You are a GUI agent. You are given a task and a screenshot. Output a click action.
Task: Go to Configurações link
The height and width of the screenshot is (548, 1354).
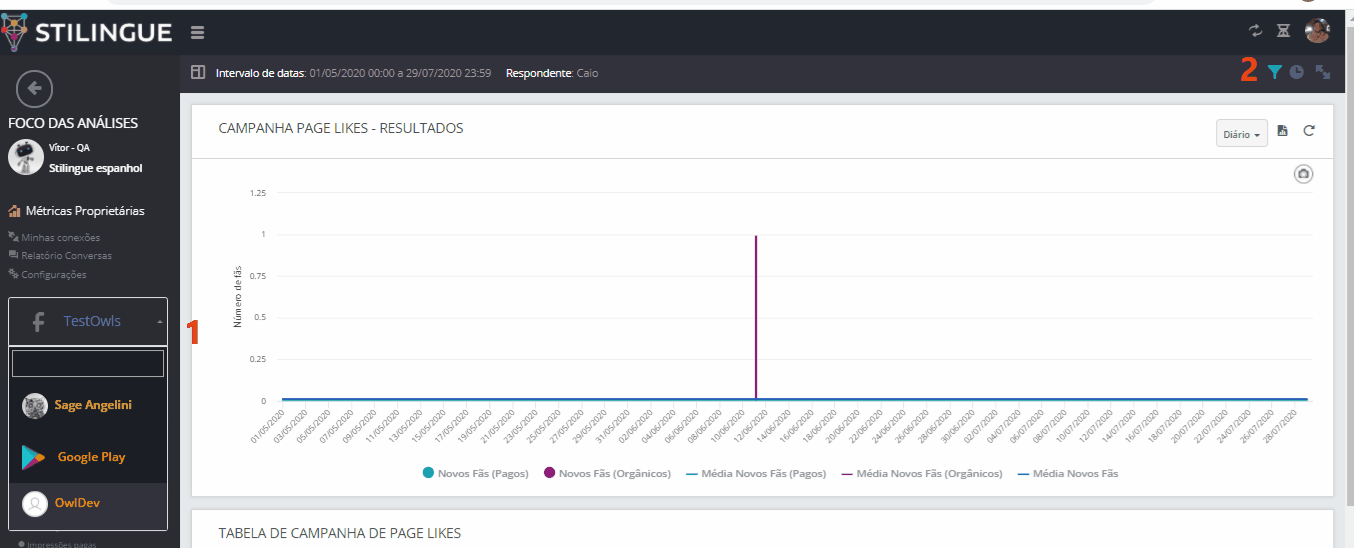pos(53,274)
